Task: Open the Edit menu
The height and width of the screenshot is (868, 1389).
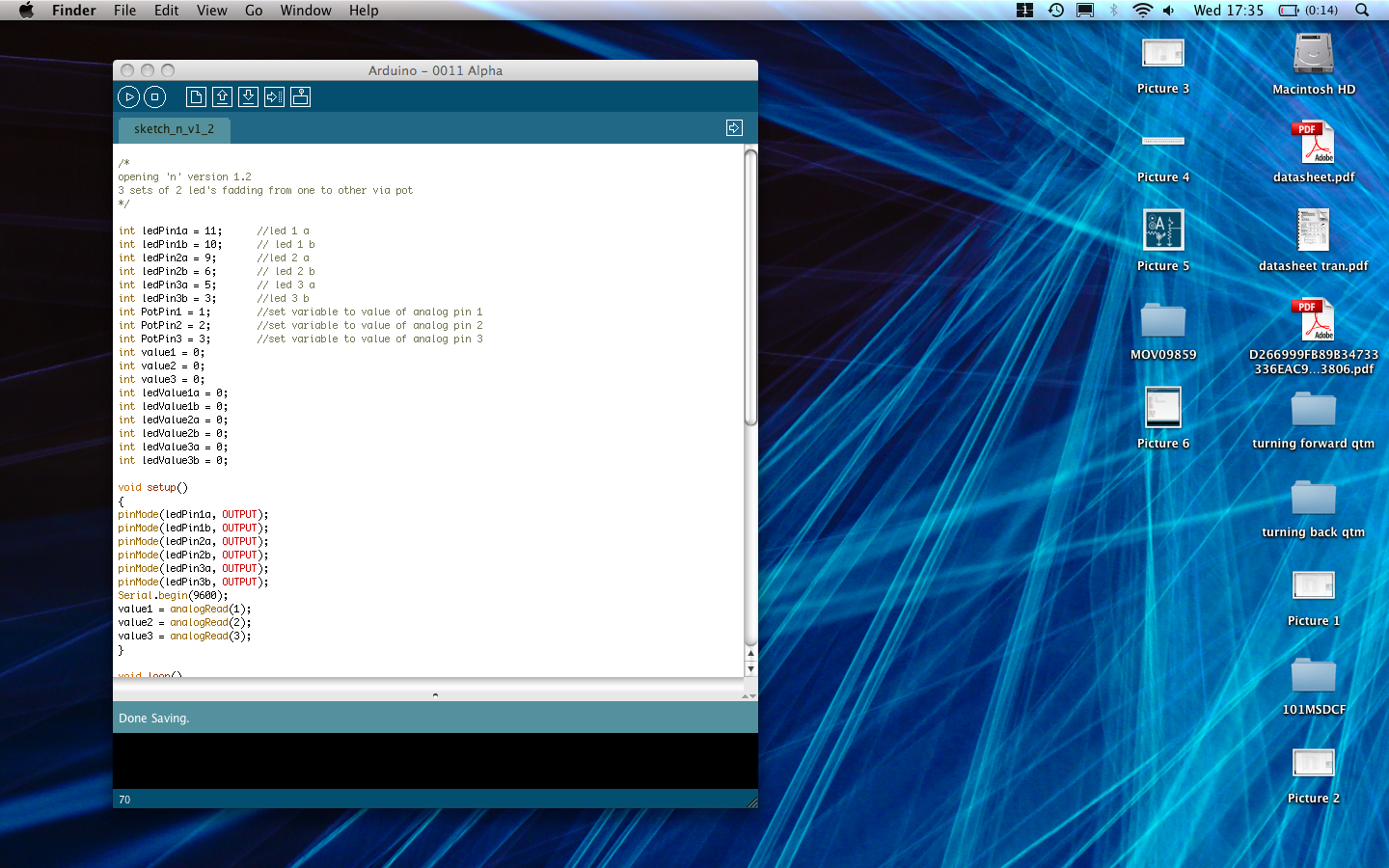Action: tap(167, 11)
